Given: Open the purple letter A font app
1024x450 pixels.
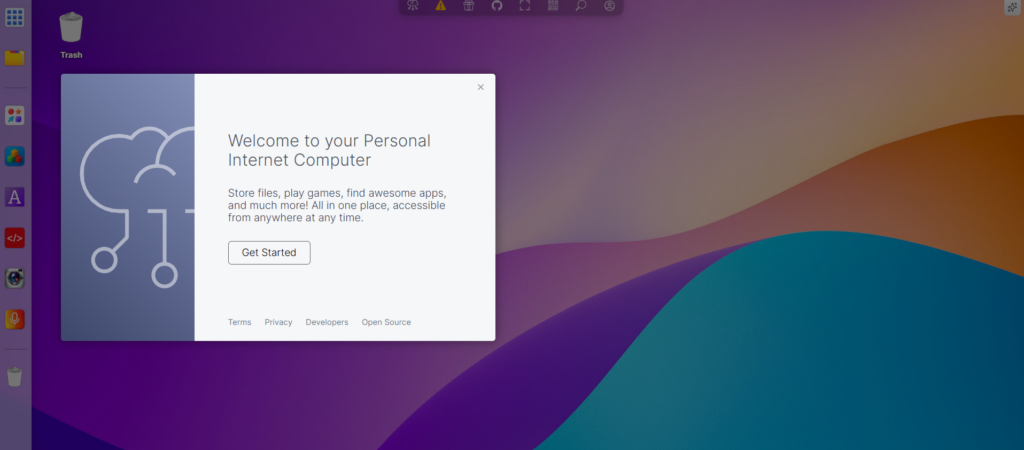Looking at the screenshot, I should 15,197.
